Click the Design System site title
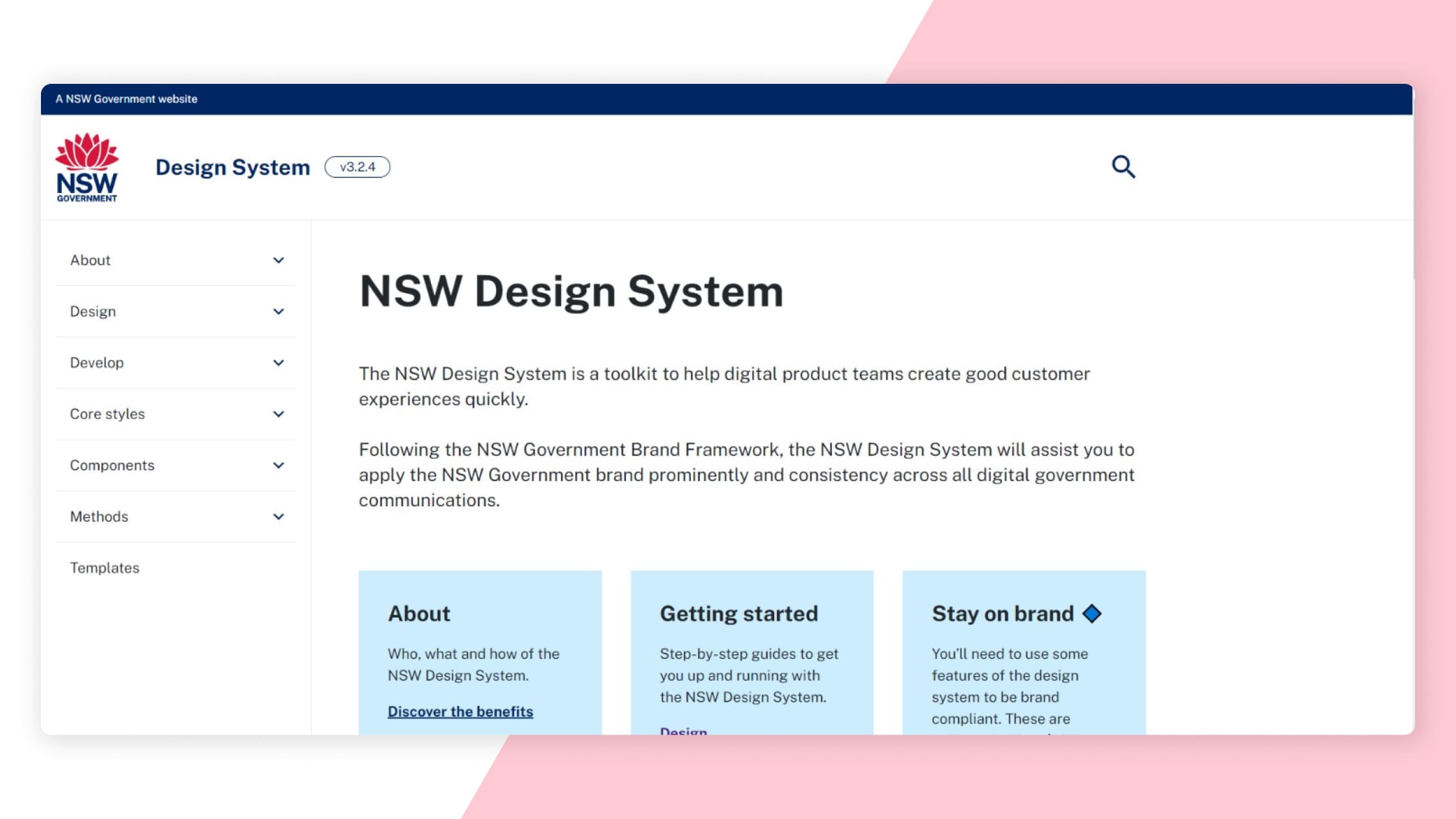This screenshot has width=1456, height=819. tap(233, 167)
